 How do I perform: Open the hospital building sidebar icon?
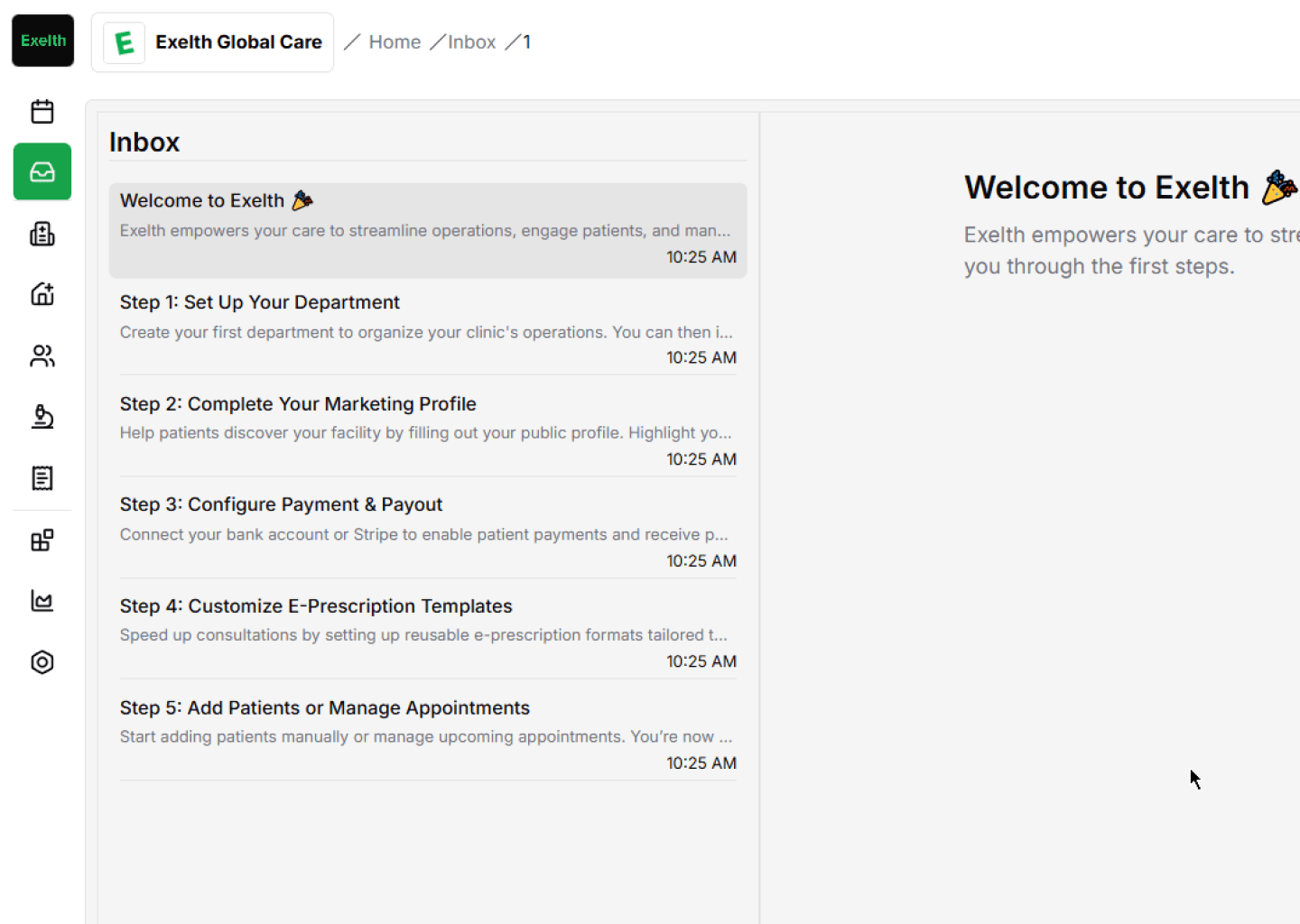42,234
